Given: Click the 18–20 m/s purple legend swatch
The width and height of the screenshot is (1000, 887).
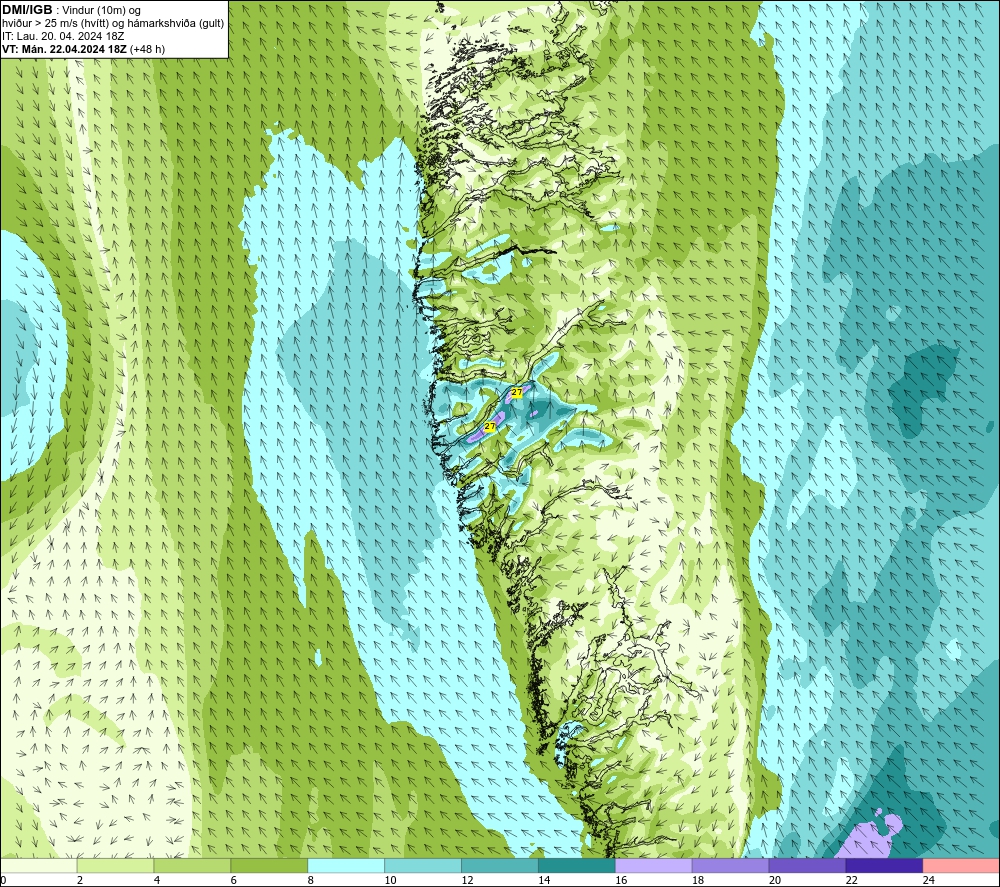Looking at the screenshot, I should (730, 866).
